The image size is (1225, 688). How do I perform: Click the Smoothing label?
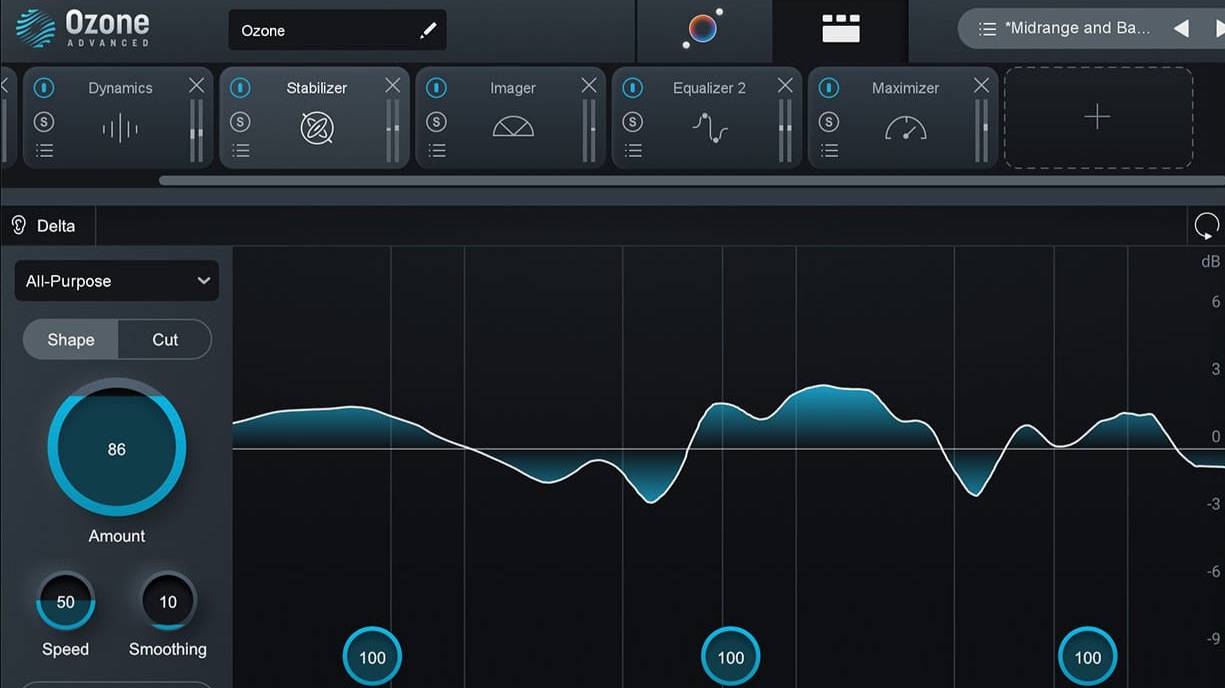pos(168,649)
